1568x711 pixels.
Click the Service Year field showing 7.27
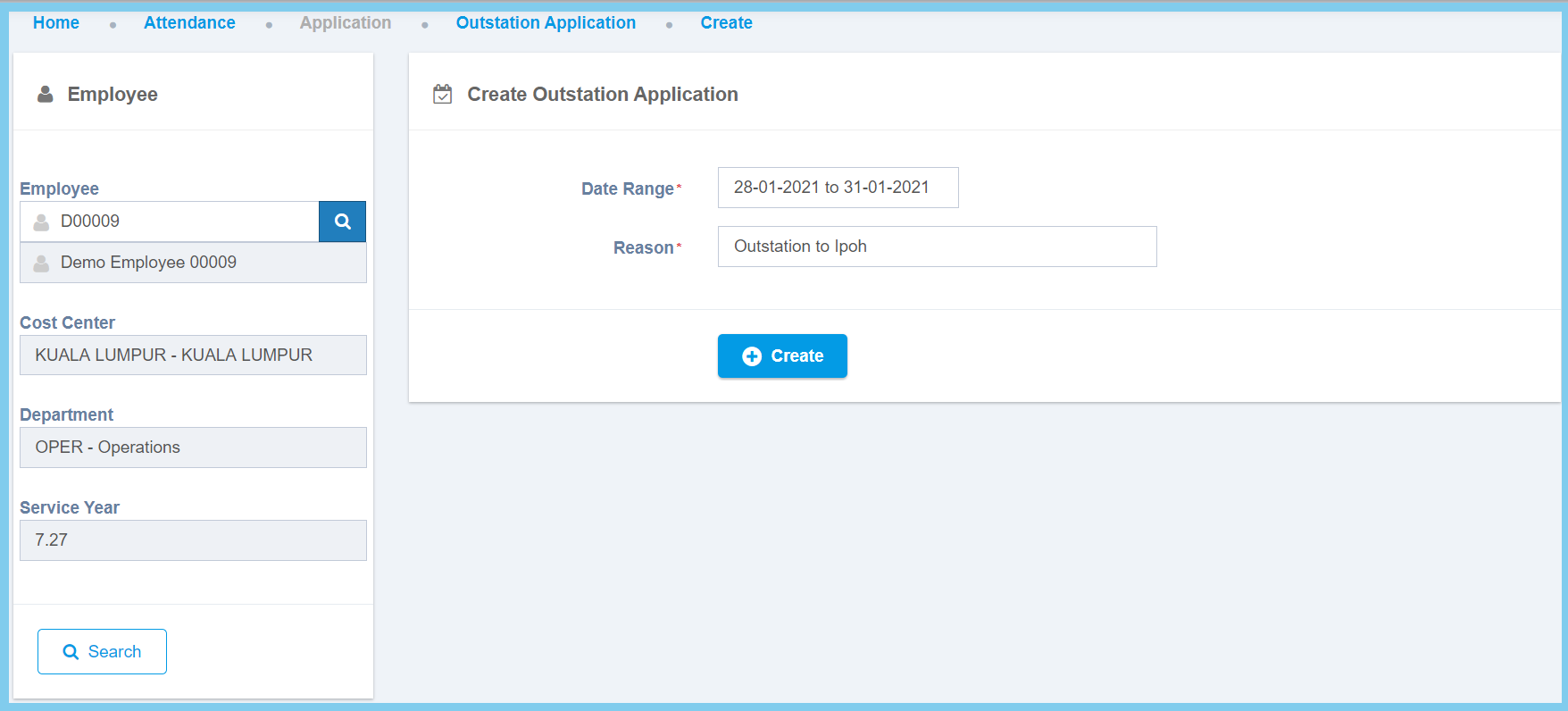(193, 540)
